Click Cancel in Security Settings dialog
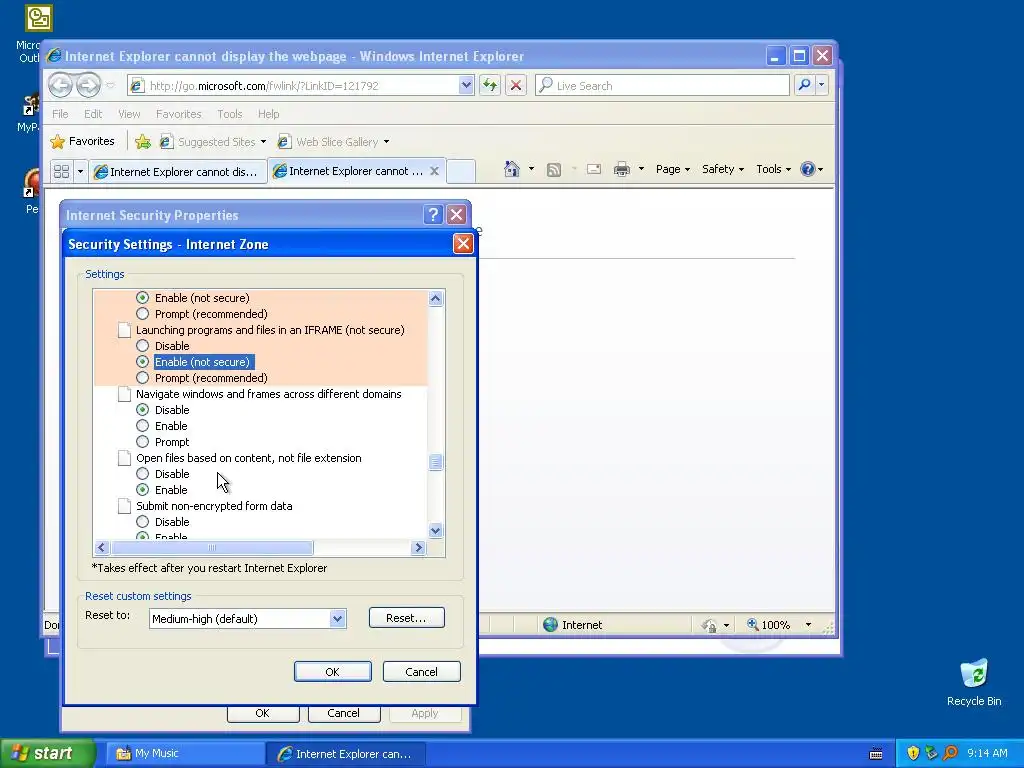This screenshot has width=1024, height=768. [421, 671]
